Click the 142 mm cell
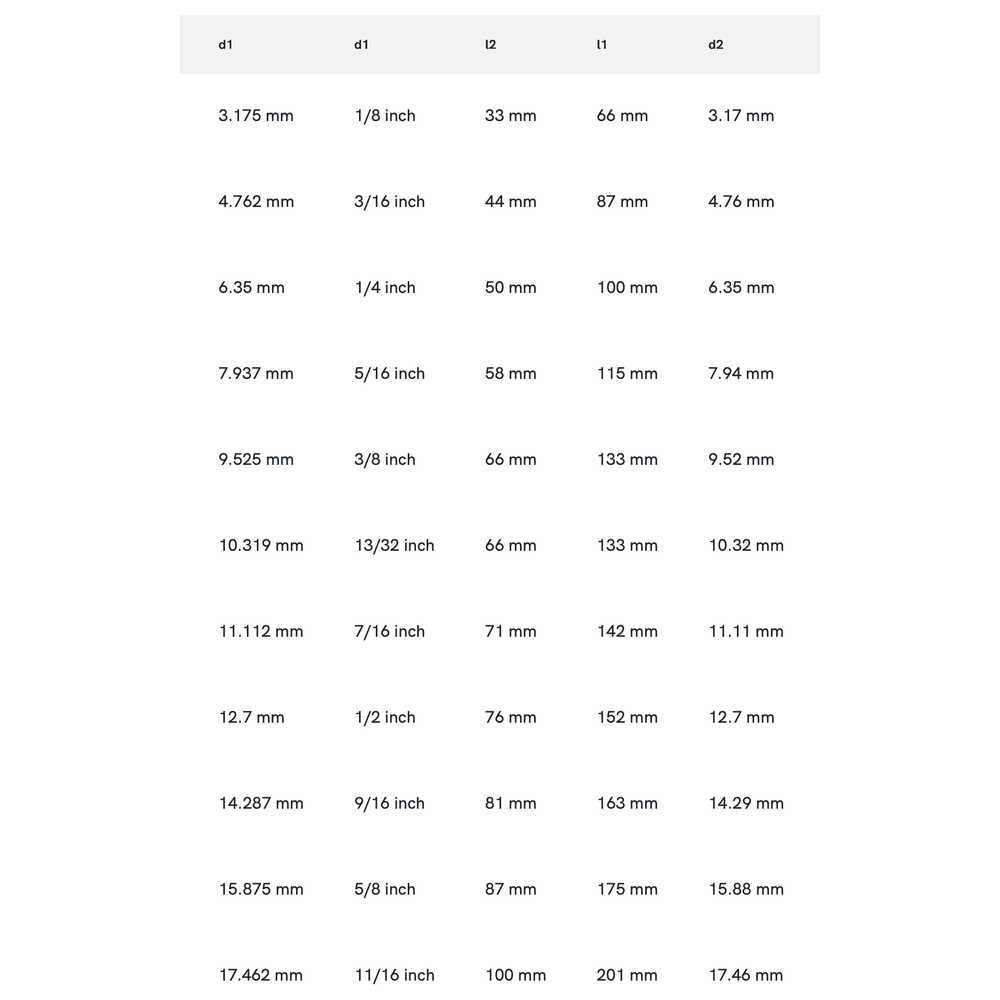Screen dimensions: 1000x1000 pyautogui.click(x=627, y=632)
